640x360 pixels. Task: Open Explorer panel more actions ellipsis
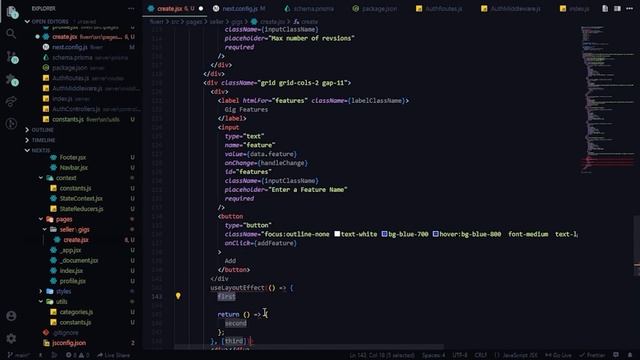tap(131, 8)
